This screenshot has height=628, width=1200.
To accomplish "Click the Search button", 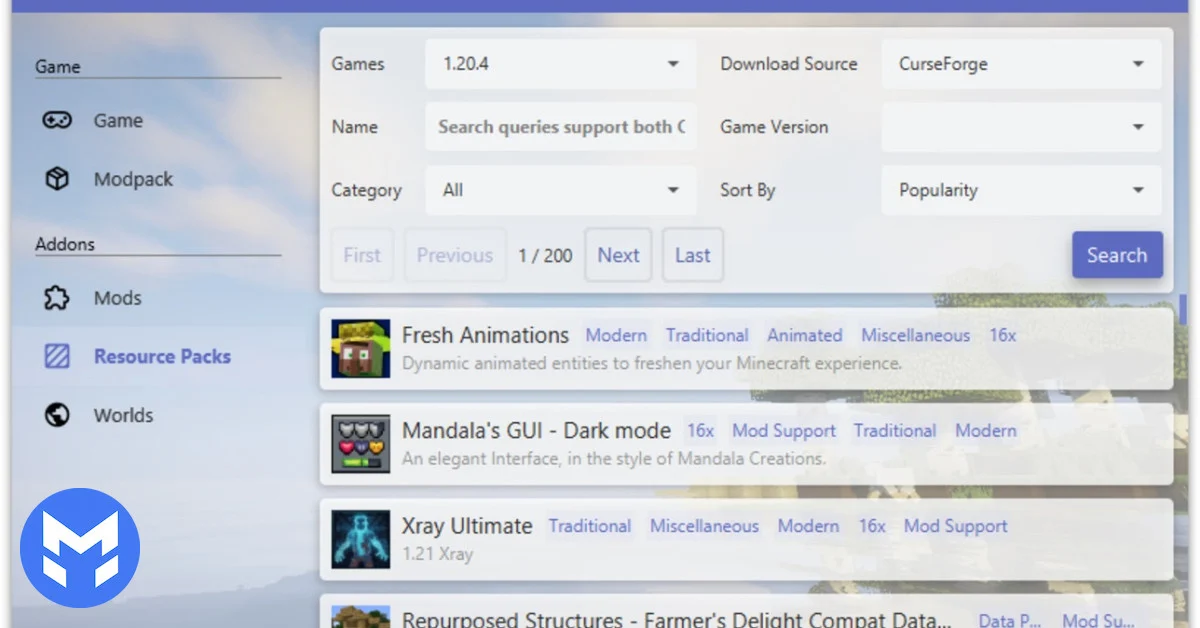I will coord(1117,255).
